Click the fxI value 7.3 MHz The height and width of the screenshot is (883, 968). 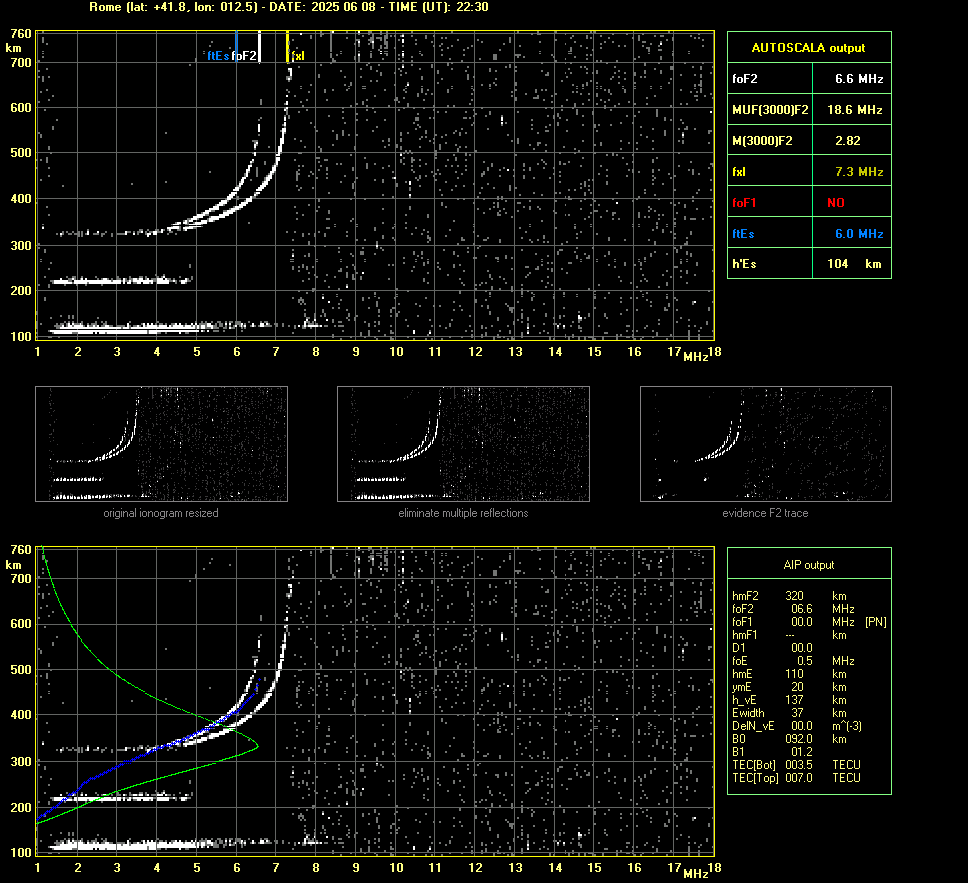859,171
